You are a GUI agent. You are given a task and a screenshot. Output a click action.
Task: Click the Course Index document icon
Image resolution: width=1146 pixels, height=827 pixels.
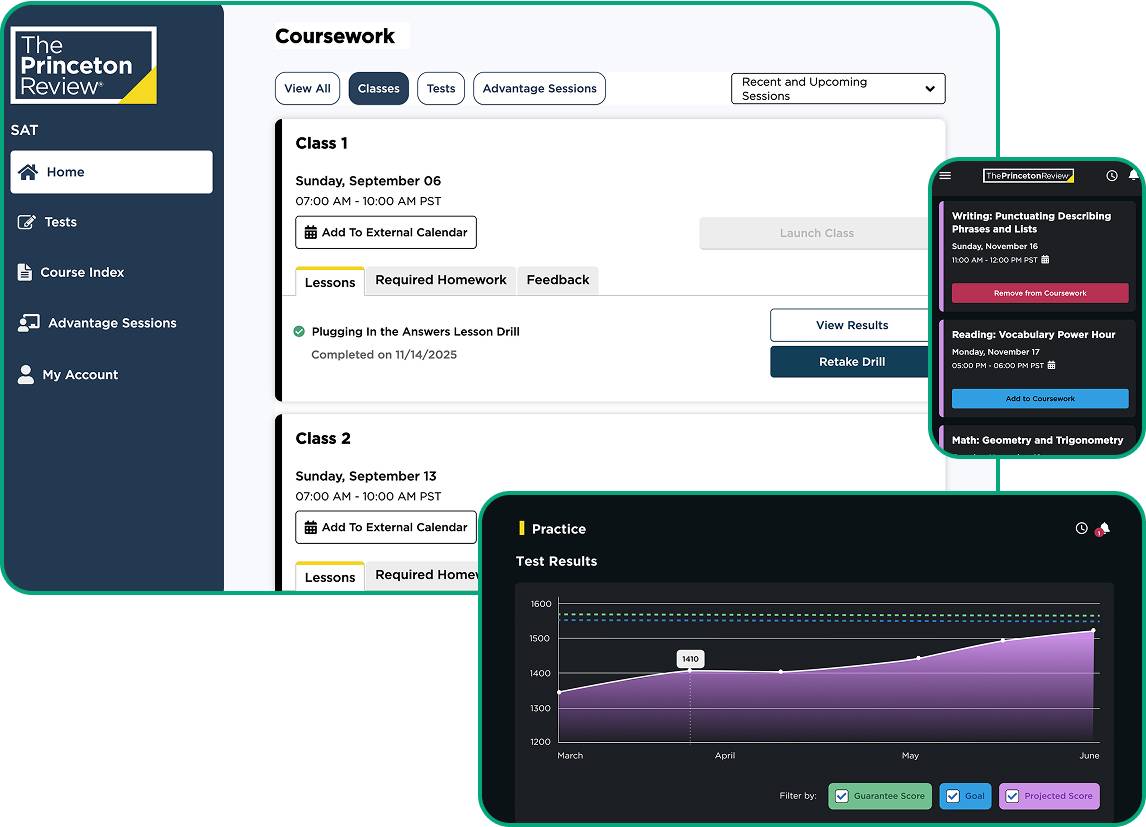coord(25,272)
